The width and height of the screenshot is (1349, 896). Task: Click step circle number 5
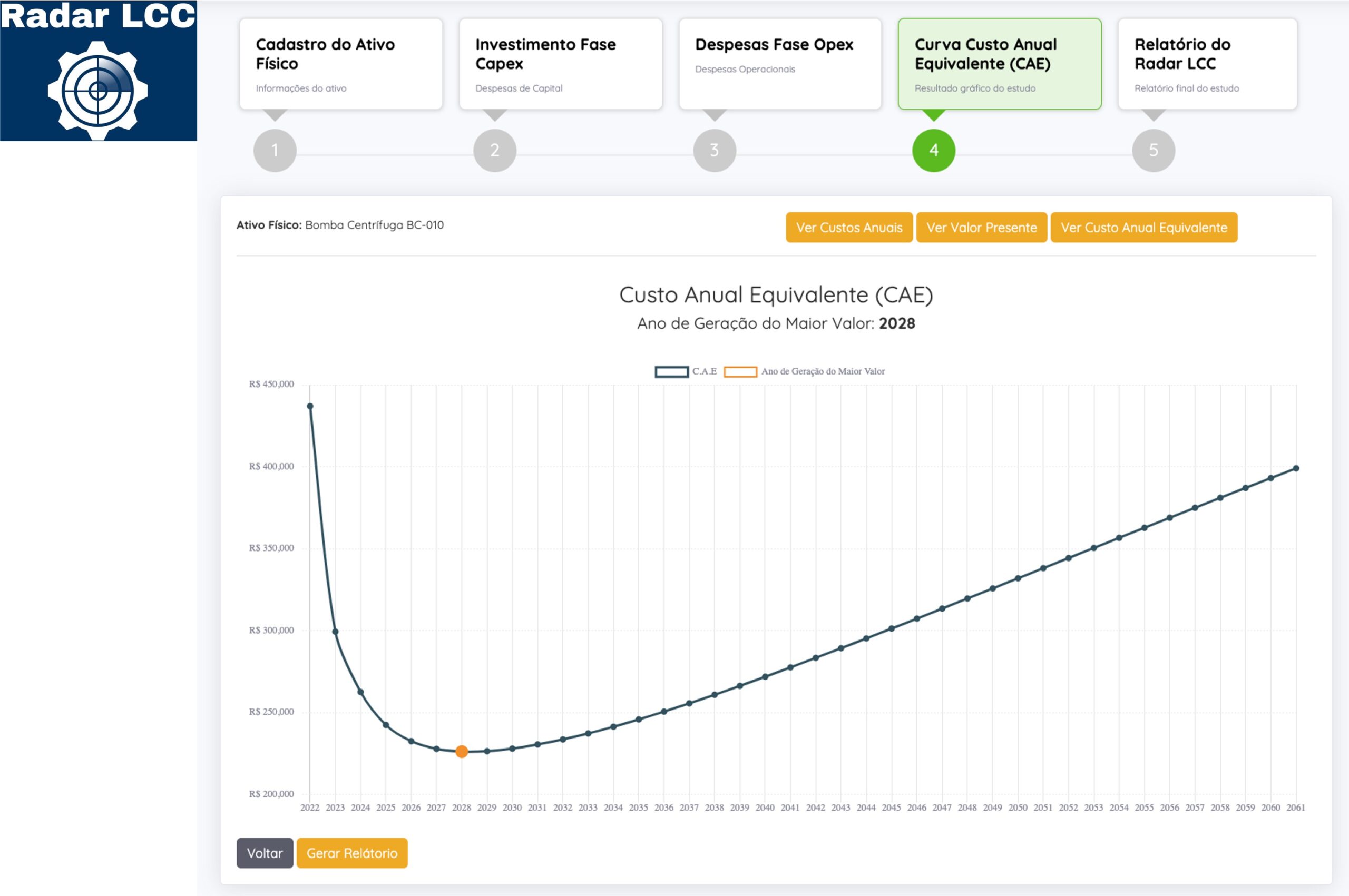click(x=1153, y=150)
